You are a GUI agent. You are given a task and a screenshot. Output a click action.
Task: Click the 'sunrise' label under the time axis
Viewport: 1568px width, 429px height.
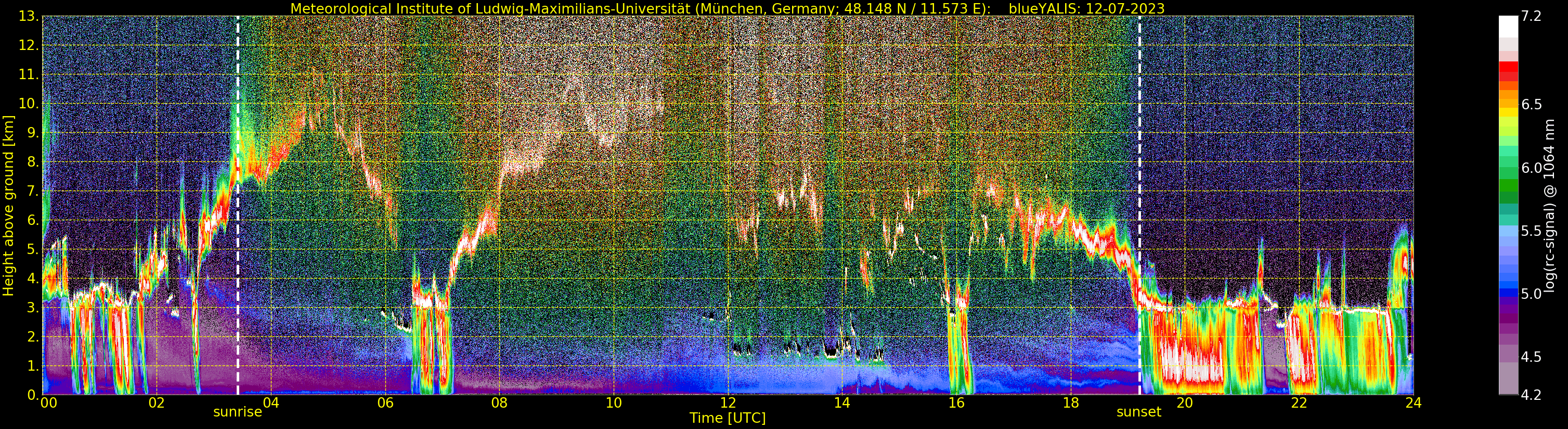coord(237,412)
